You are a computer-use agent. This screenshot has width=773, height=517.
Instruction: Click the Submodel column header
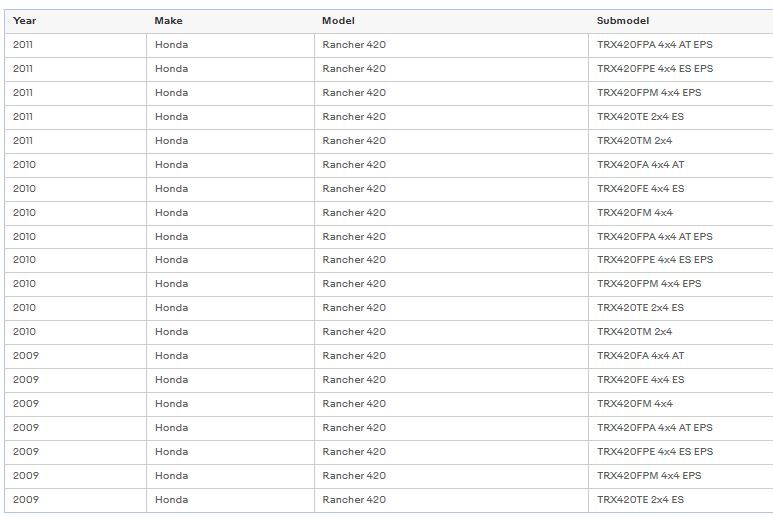point(623,21)
